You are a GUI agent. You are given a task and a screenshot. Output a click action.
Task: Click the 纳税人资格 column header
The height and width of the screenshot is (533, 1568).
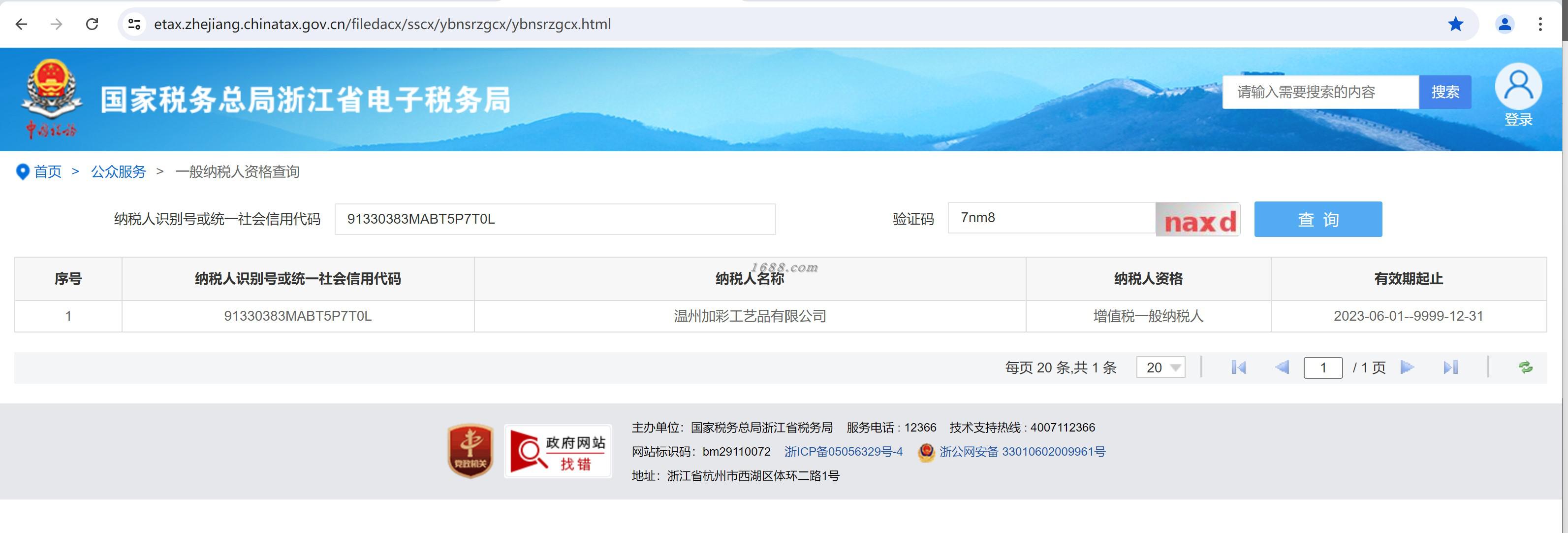[x=1148, y=279]
